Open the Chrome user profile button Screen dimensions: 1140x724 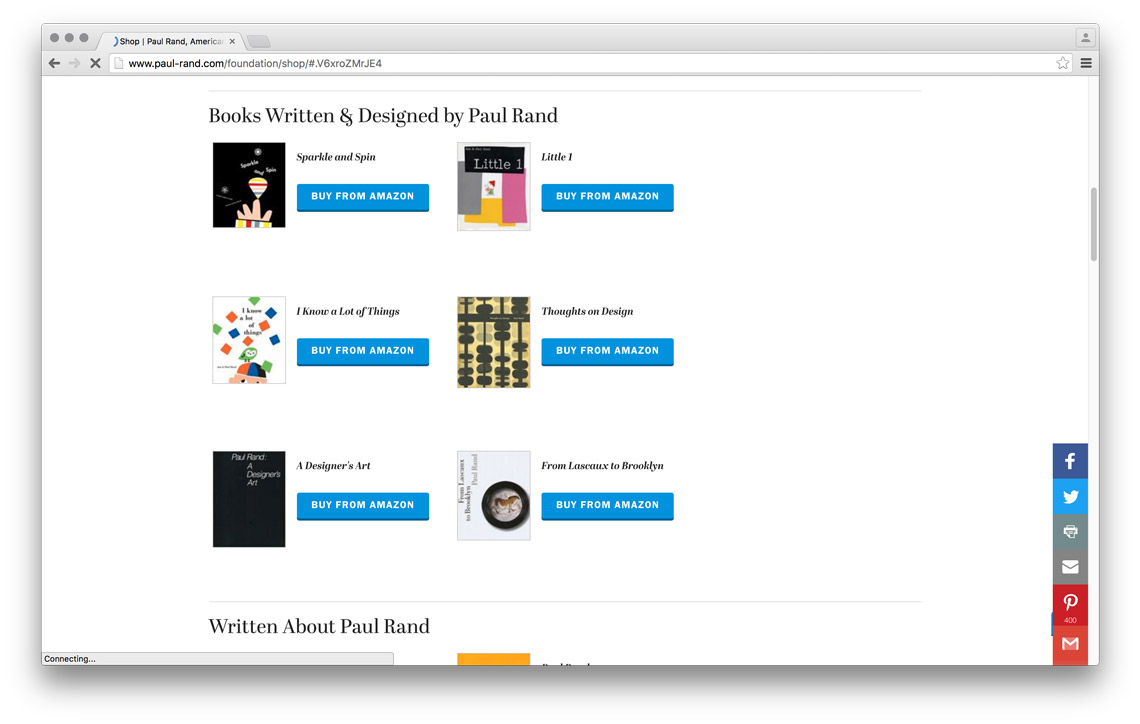(1085, 37)
